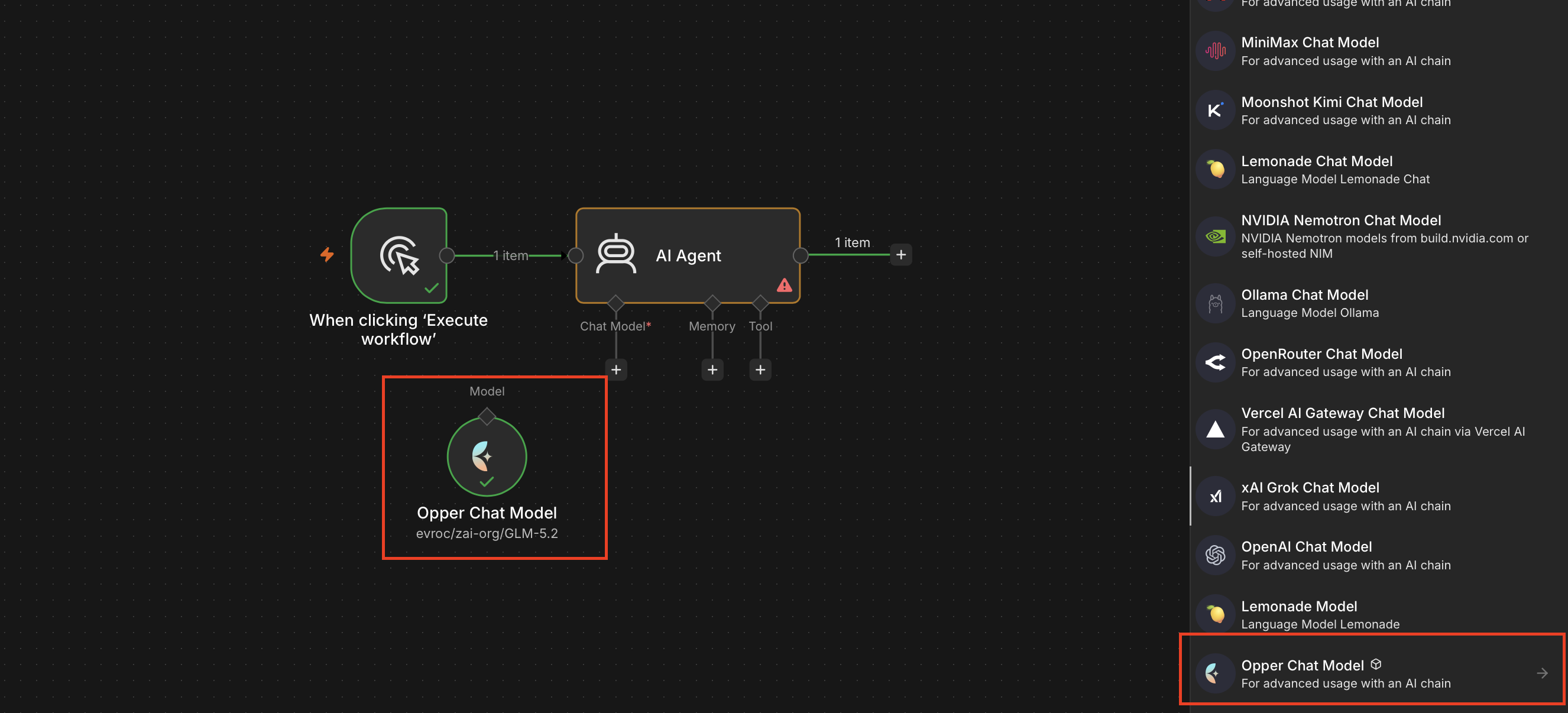Click the orange lightning trigger icon
Image resolution: width=1568 pixels, height=713 pixels.
click(x=327, y=254)
